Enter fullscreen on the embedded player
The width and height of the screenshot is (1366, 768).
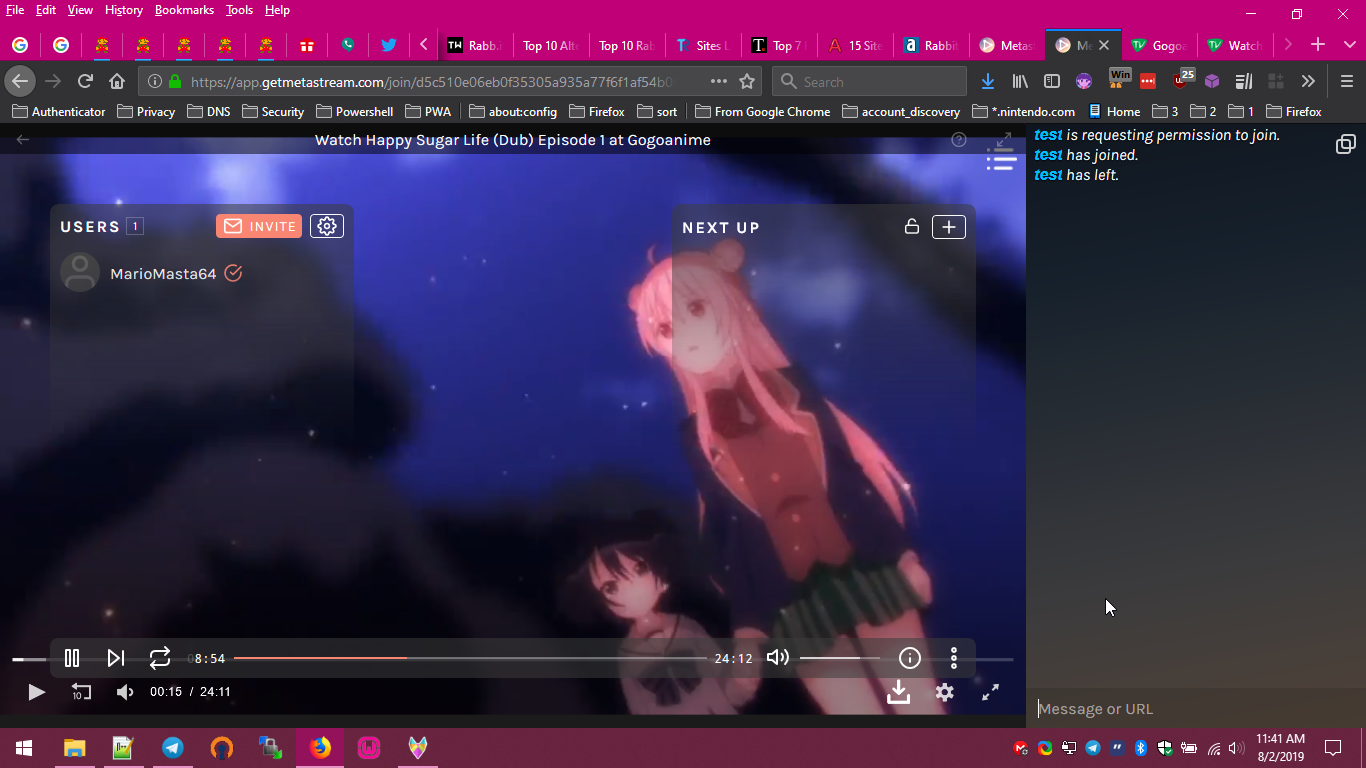pos(990,692)
